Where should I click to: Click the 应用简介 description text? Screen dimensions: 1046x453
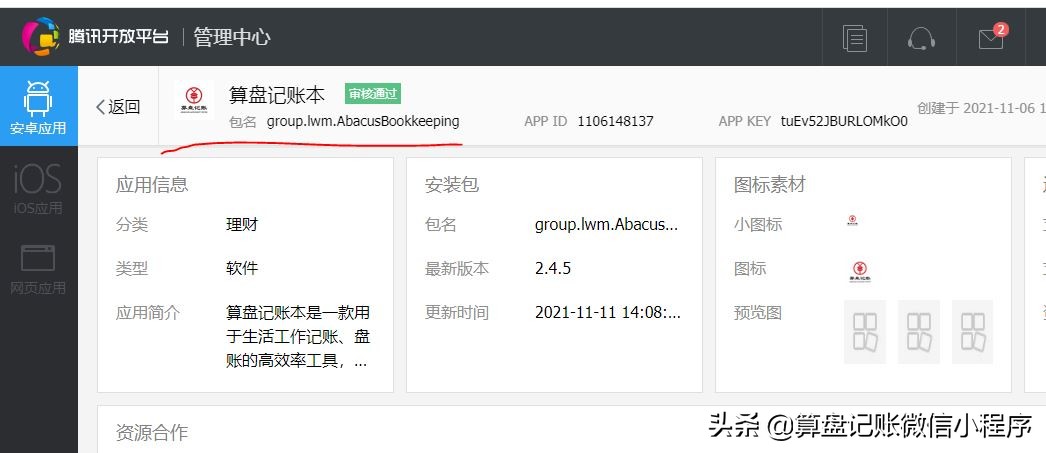click(298, 337)
